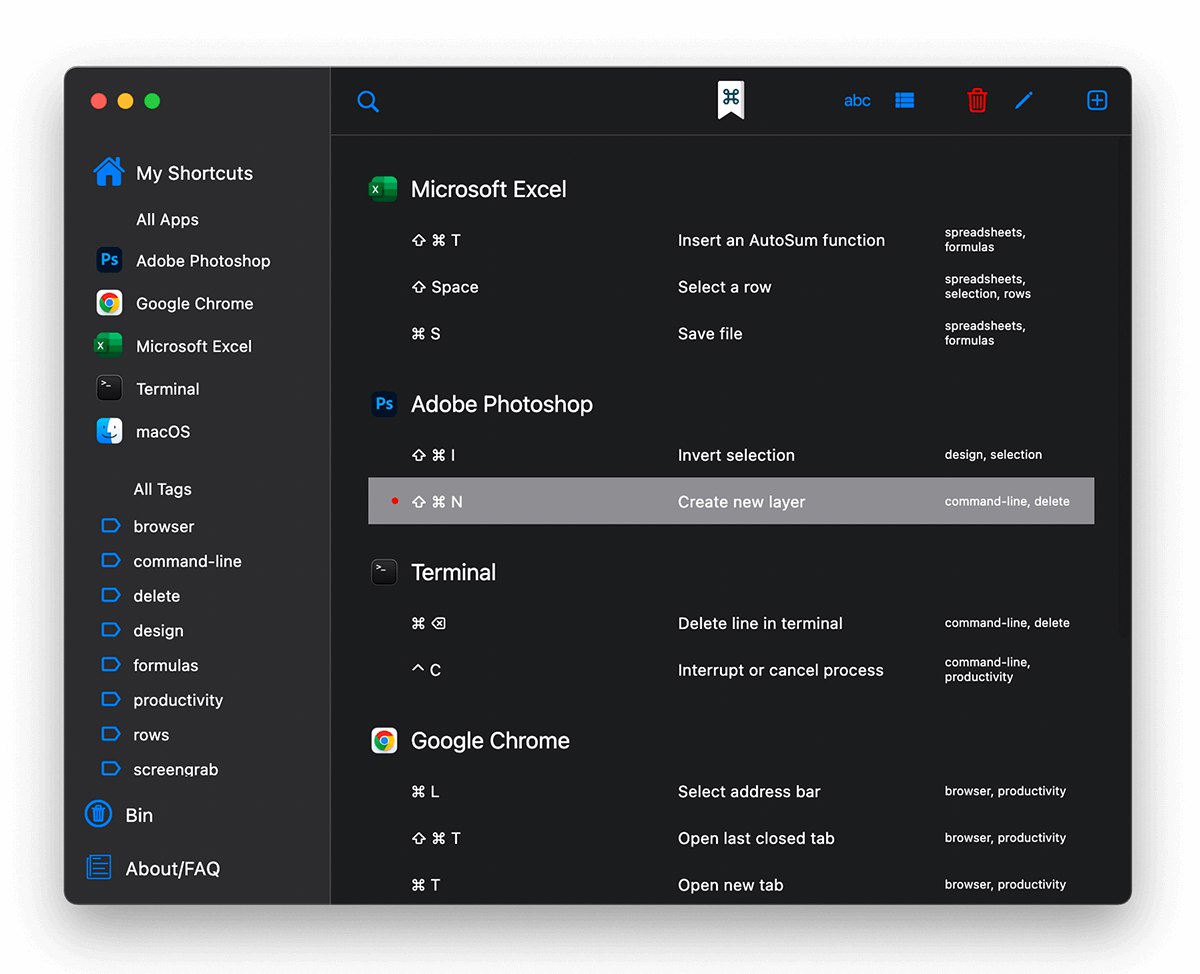Select All Apps in sidebar
Image resolution: width=1200 pixels, height=974 pixels.
[167, 220]
